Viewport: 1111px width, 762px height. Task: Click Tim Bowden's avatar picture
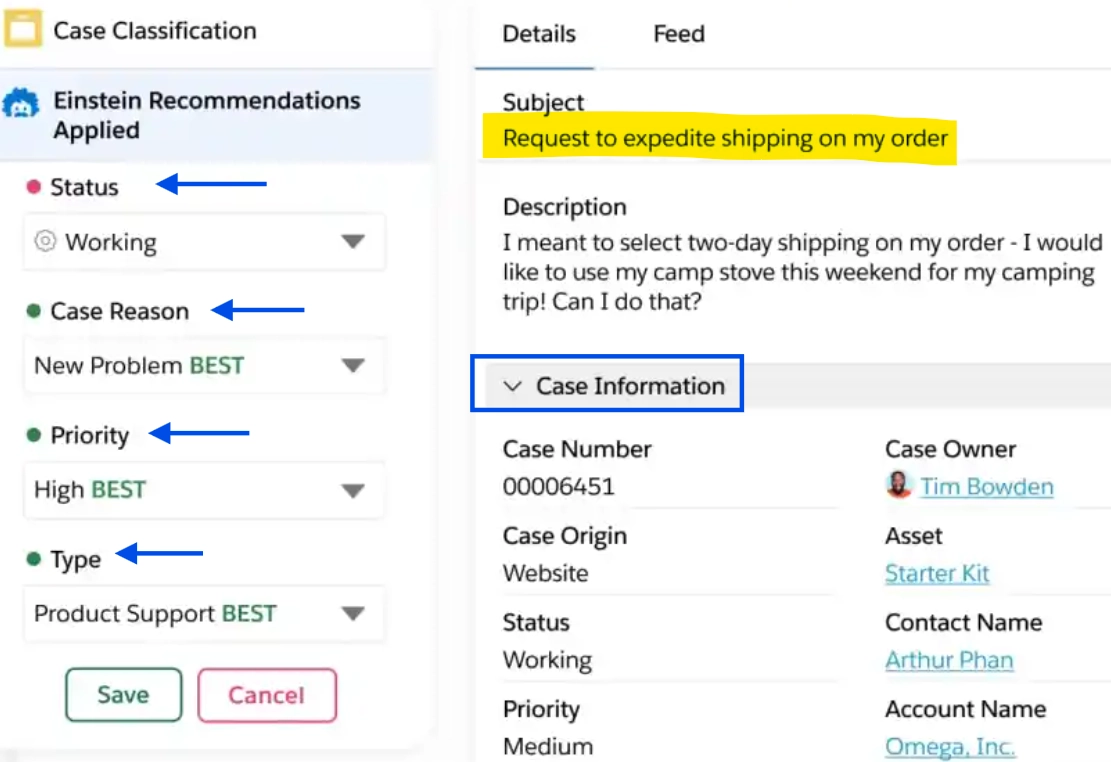coord(898,485)
